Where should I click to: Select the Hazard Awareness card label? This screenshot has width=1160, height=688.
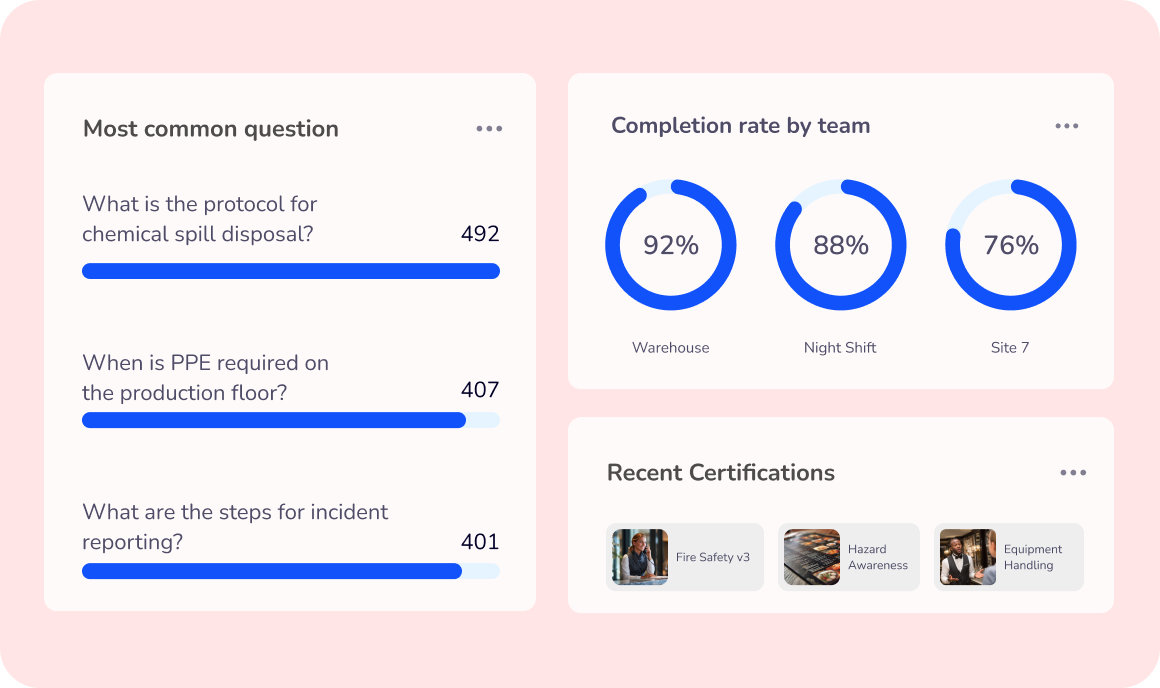click(x=877, y=557)
